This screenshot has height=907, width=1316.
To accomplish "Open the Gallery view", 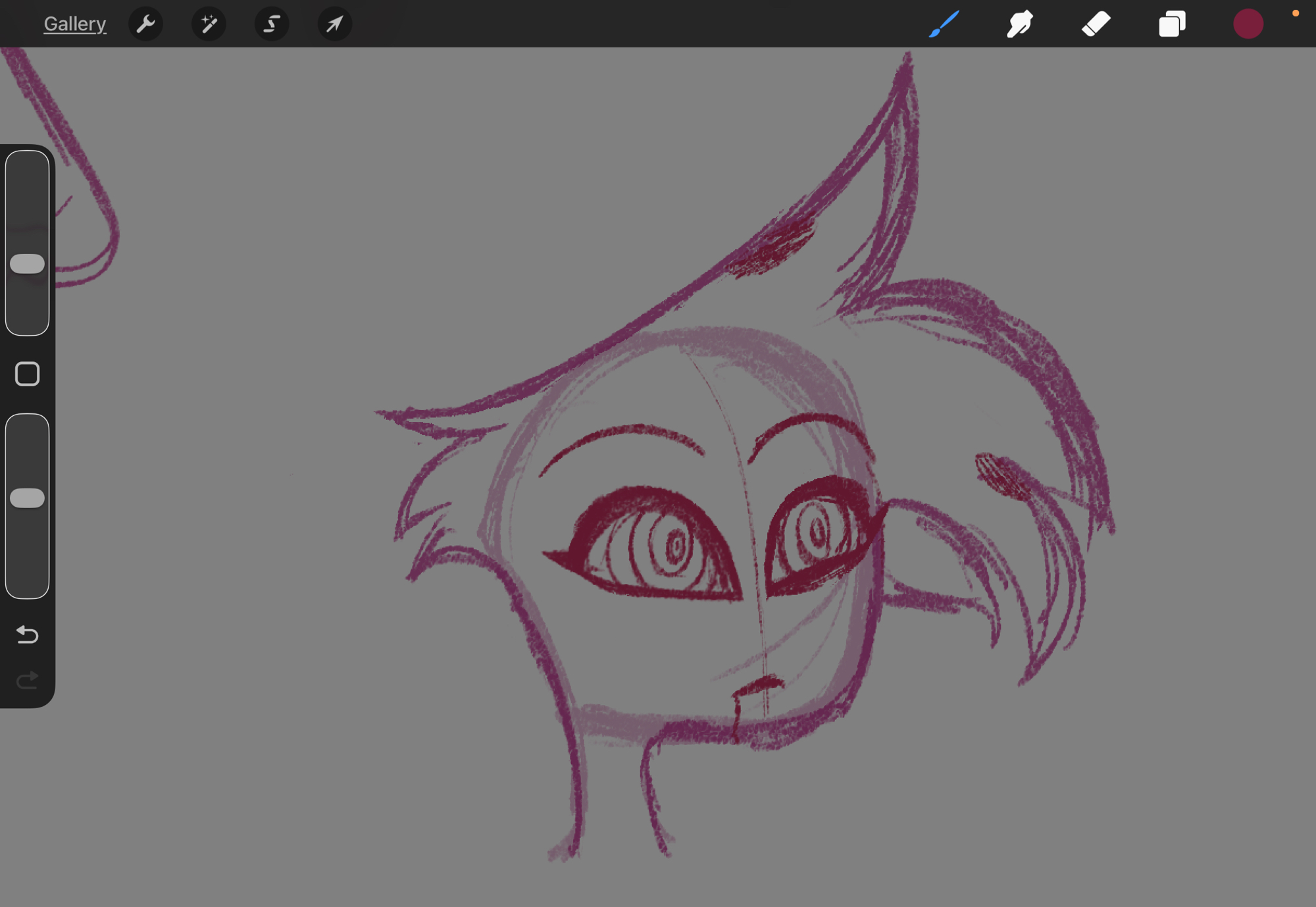I will tap(74, 24).
